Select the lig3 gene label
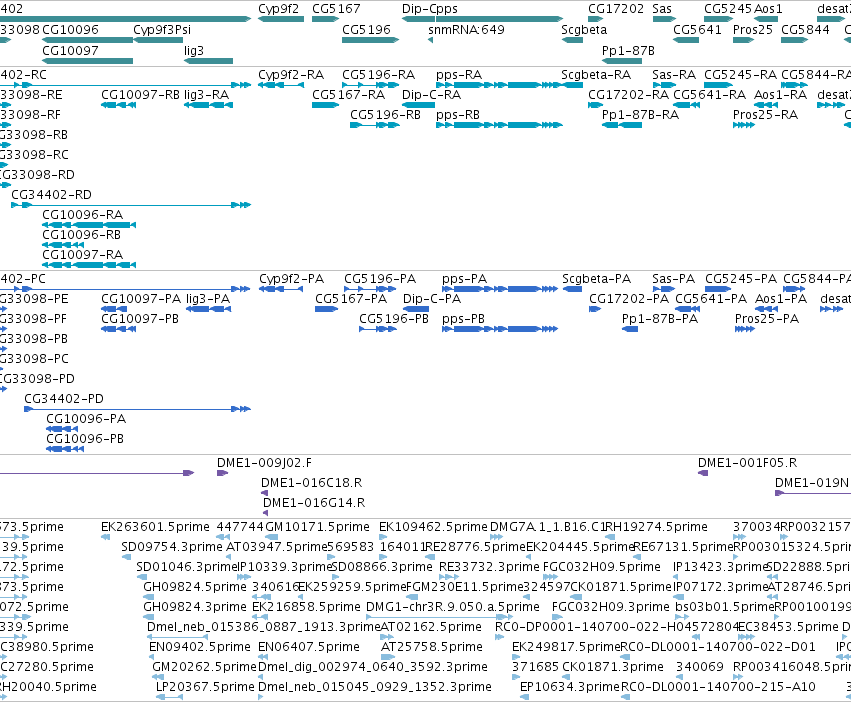 pos(194,51)
